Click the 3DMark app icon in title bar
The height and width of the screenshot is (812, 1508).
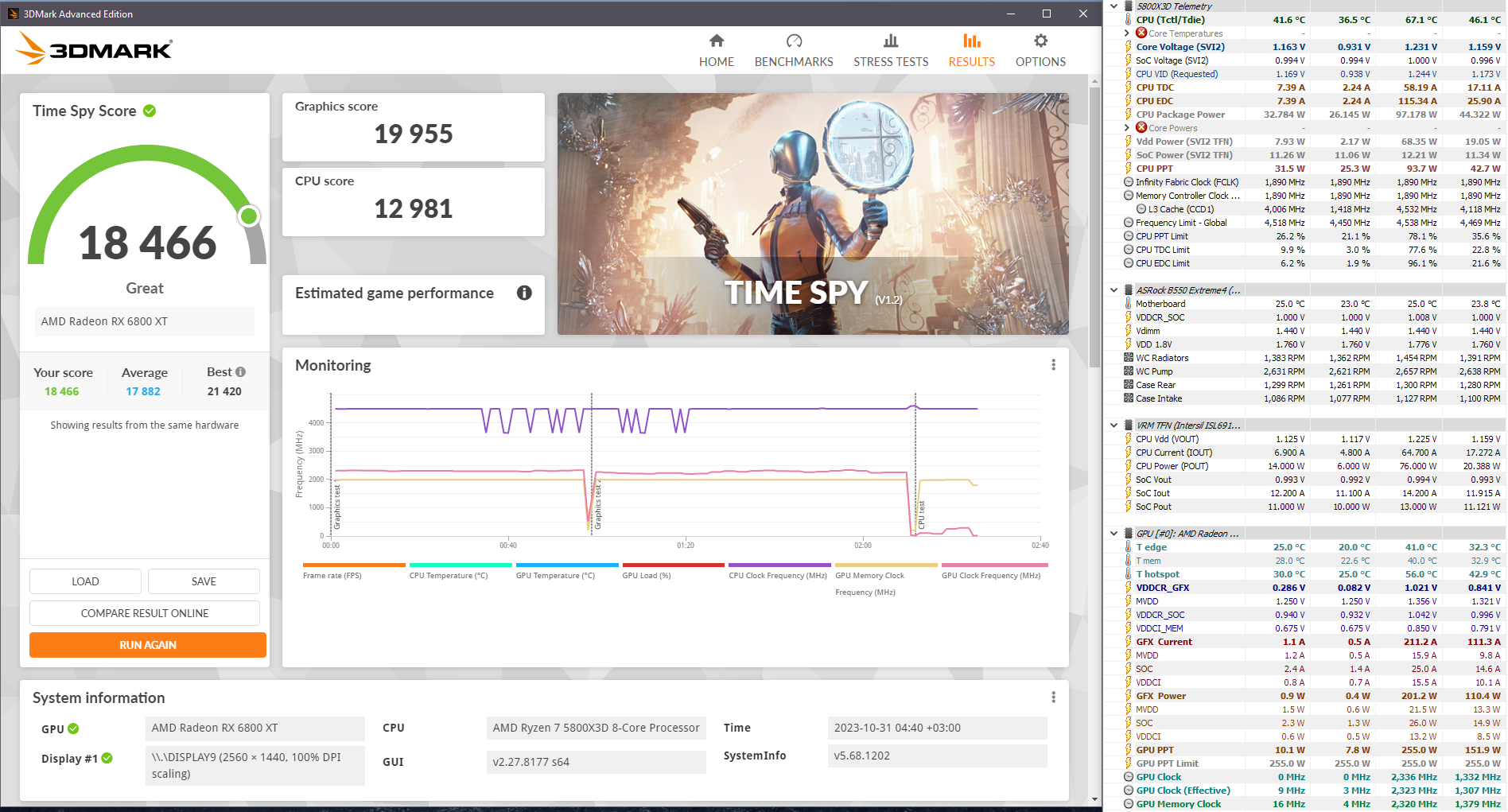click(x=13, y=14)
